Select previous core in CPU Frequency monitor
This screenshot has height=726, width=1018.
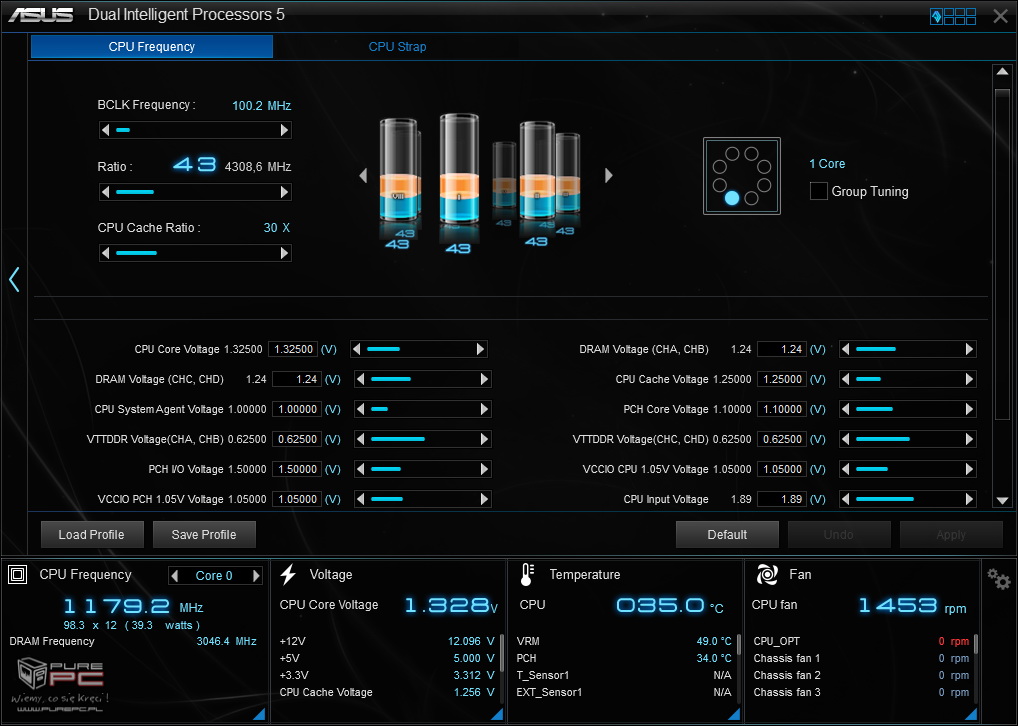(x=174, y=575)
